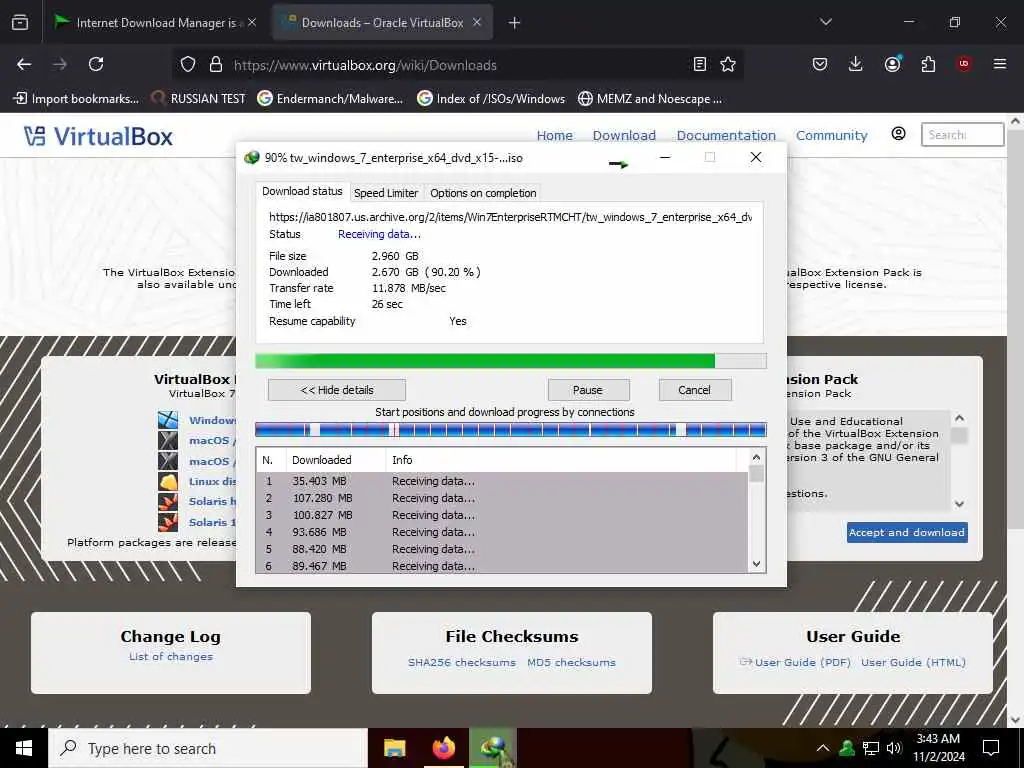Switch to Firefox in the taskbar
The height and width of the screenshot is (768, 1024).
(443, 748)
